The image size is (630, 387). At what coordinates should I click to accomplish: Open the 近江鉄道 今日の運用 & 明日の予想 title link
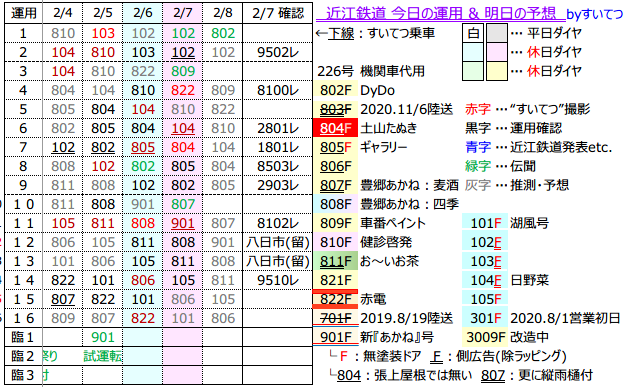pos(441,14)
